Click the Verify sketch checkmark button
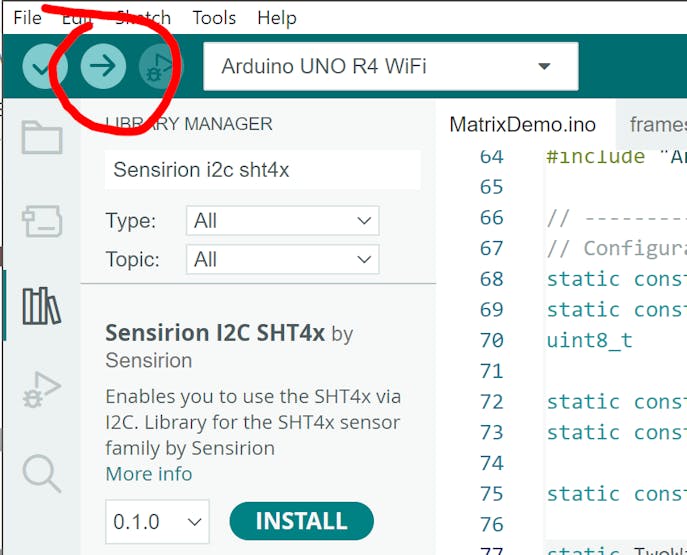 tap(45, 66)
